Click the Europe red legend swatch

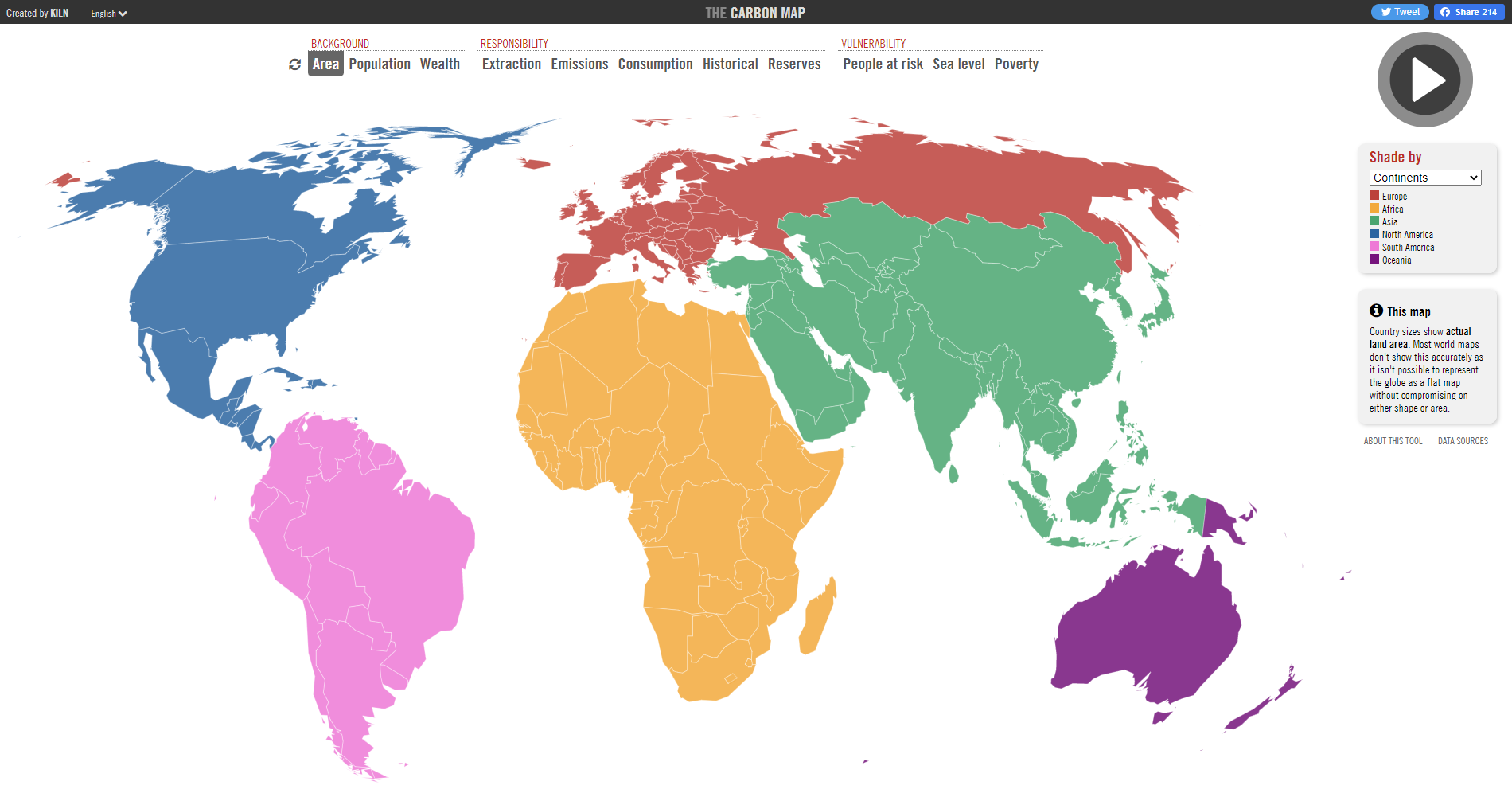pyautogui.click(x=1374, y=195)
